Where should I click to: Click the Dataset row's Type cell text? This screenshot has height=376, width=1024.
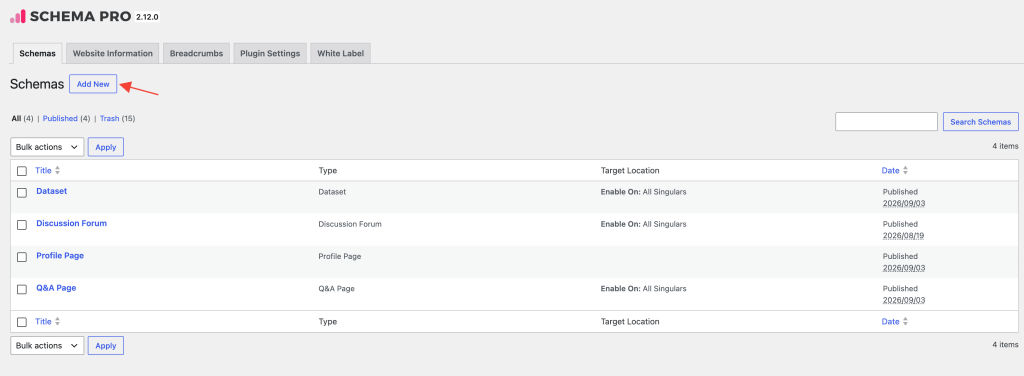coord(332,192)
